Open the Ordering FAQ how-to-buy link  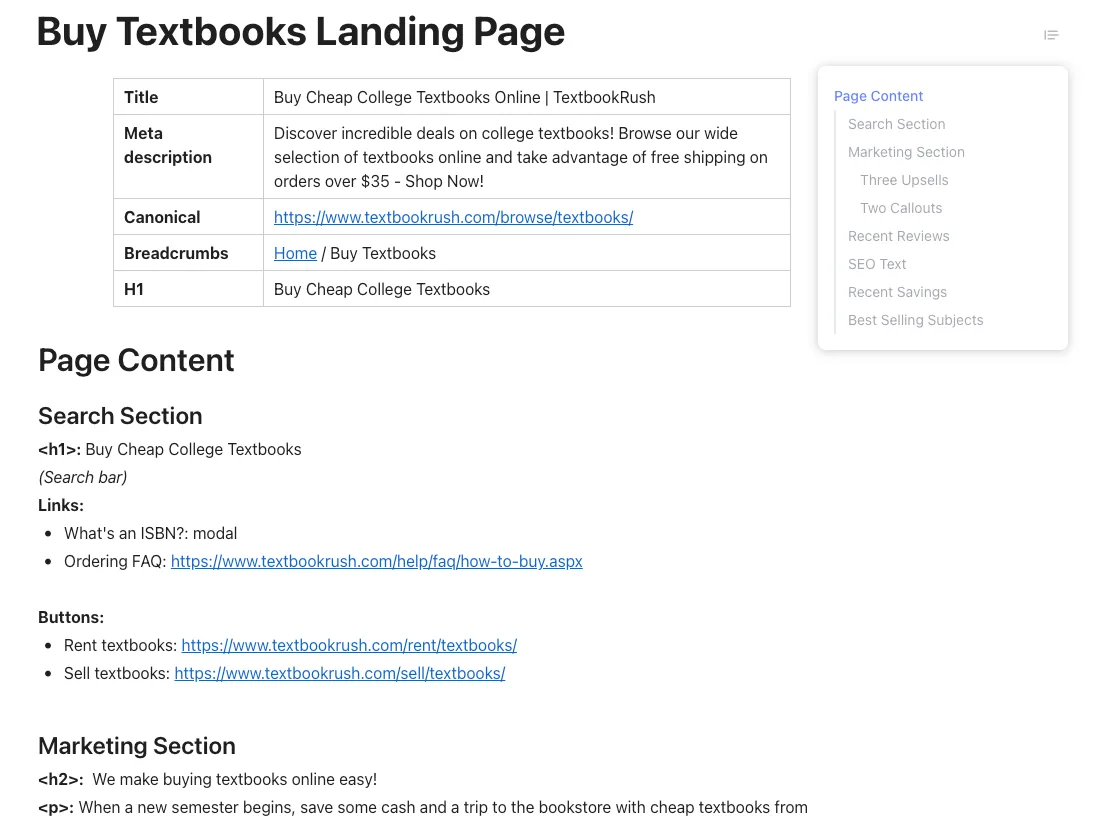point(377,561)
